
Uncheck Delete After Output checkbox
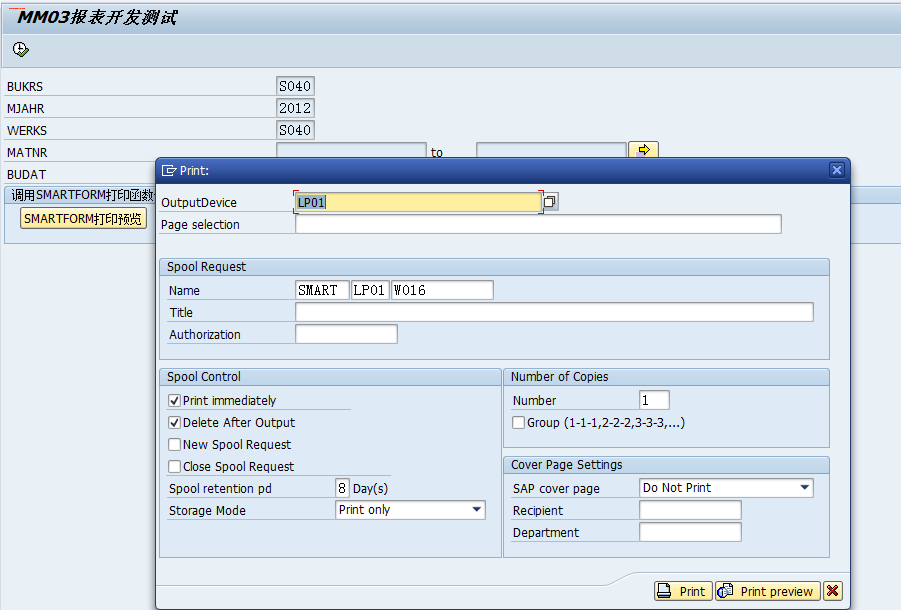(x=175, y=423)
